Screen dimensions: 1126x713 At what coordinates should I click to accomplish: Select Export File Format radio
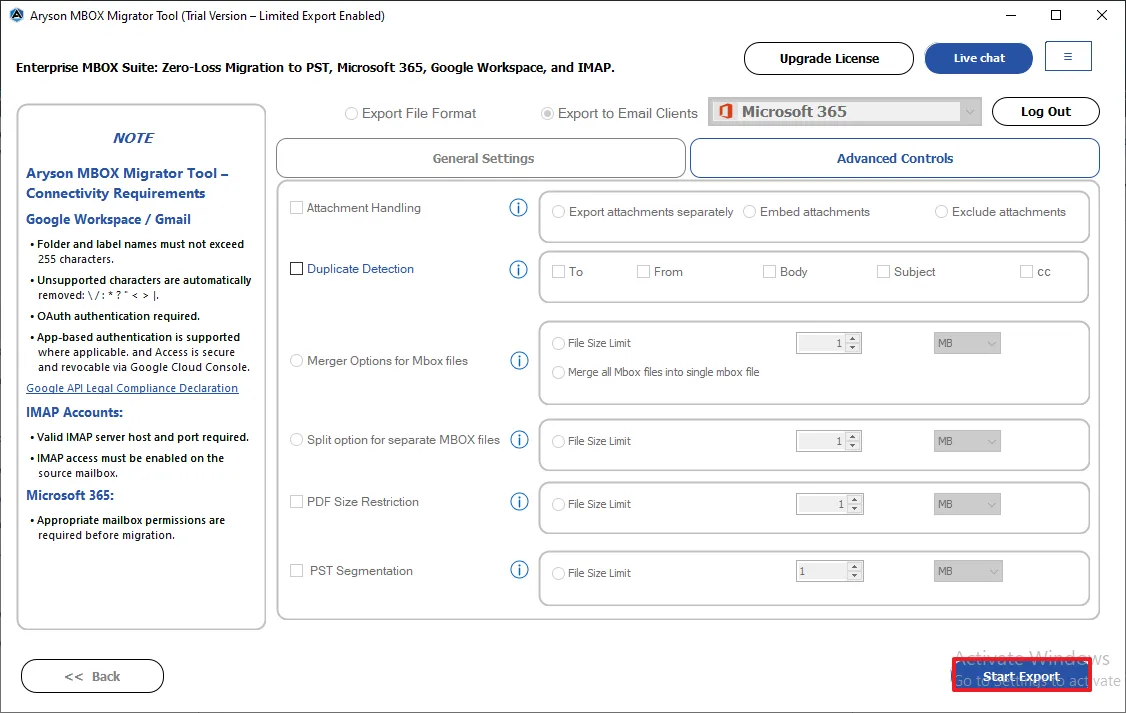(x=351, y=113)
